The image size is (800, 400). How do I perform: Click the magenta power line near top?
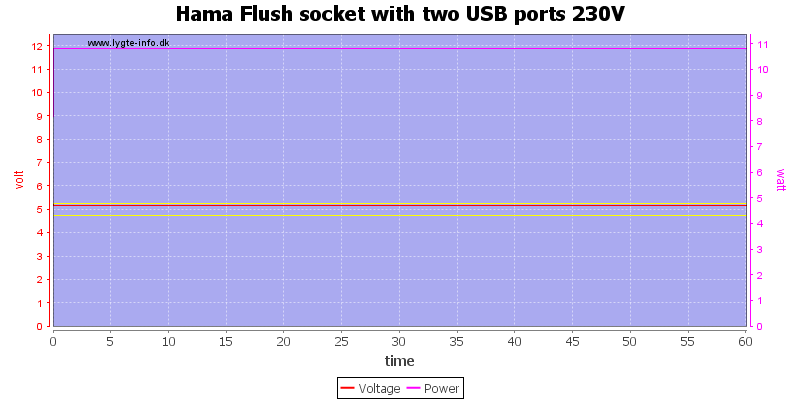tap(399, 48)
